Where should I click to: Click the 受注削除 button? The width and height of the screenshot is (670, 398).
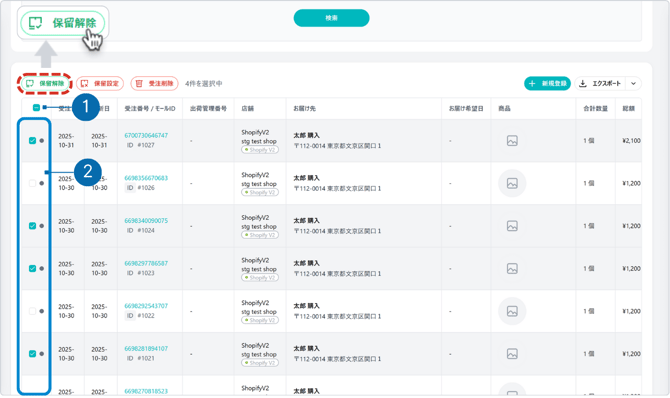pos(155,83)
